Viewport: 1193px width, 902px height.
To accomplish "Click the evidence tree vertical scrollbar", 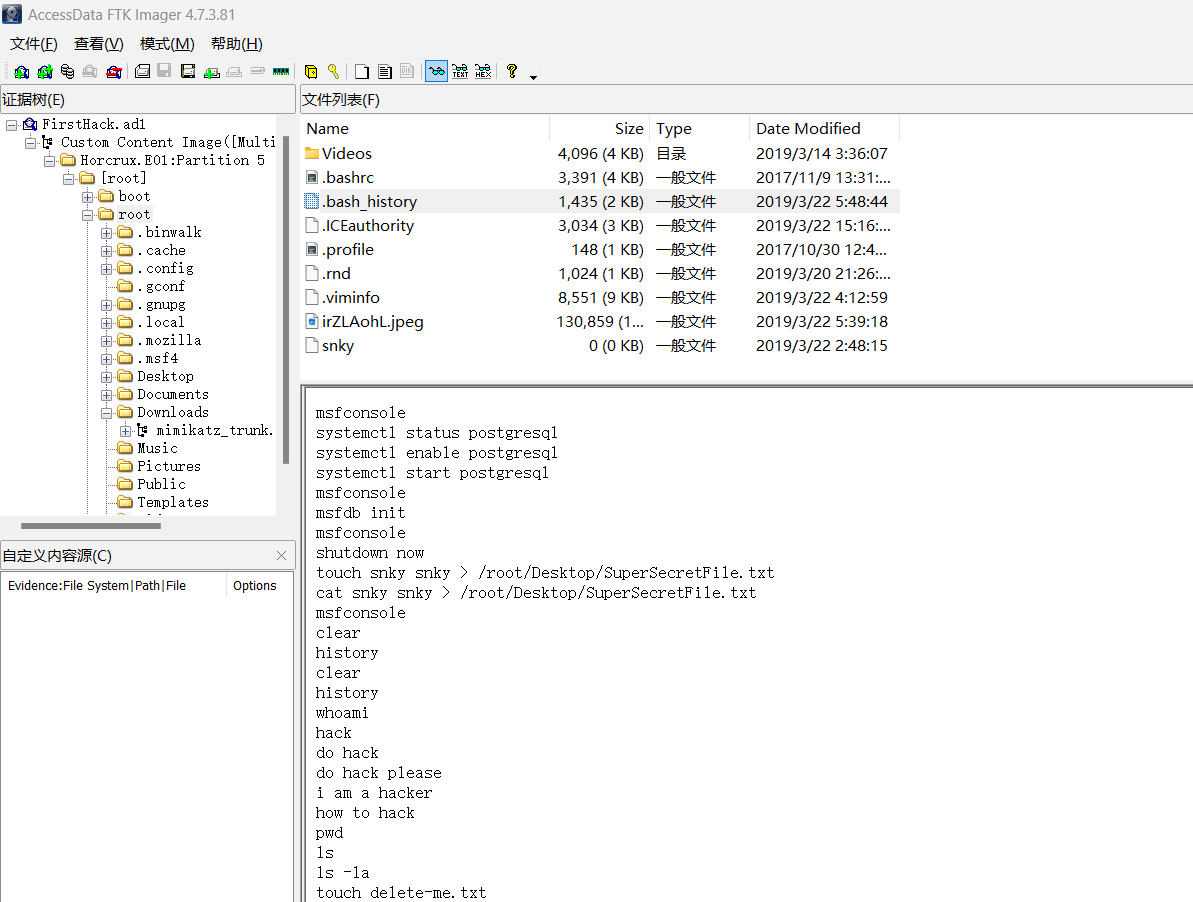I will (286, 300).
